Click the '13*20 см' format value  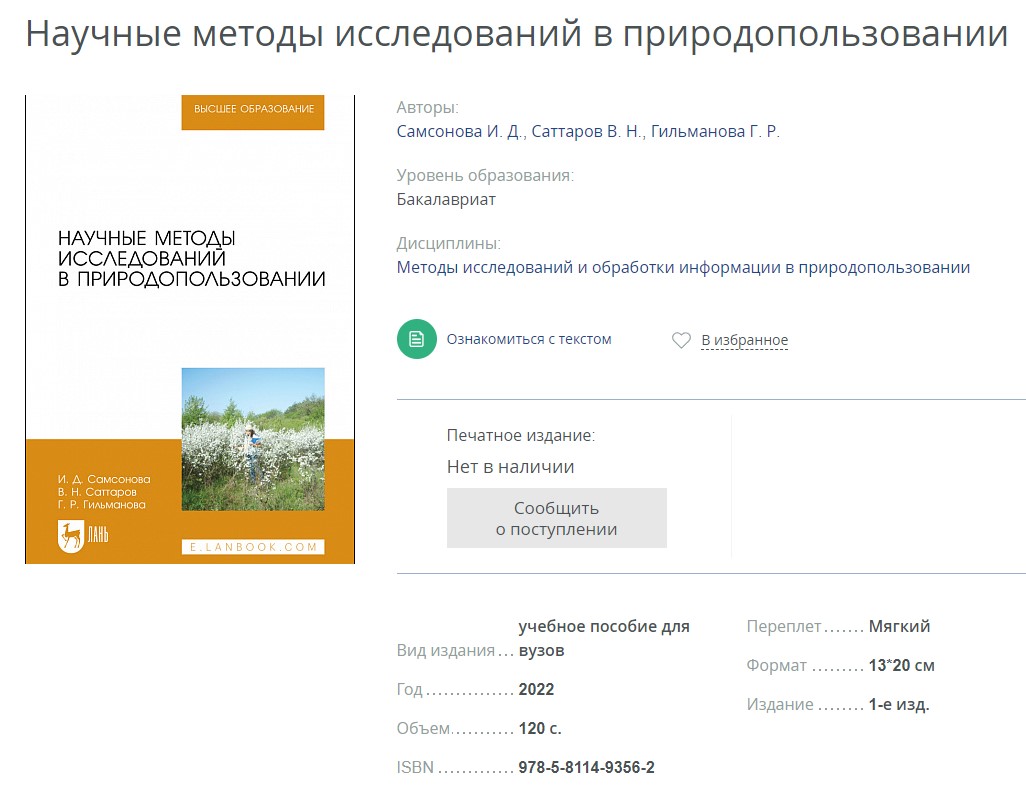pos(901,665)
